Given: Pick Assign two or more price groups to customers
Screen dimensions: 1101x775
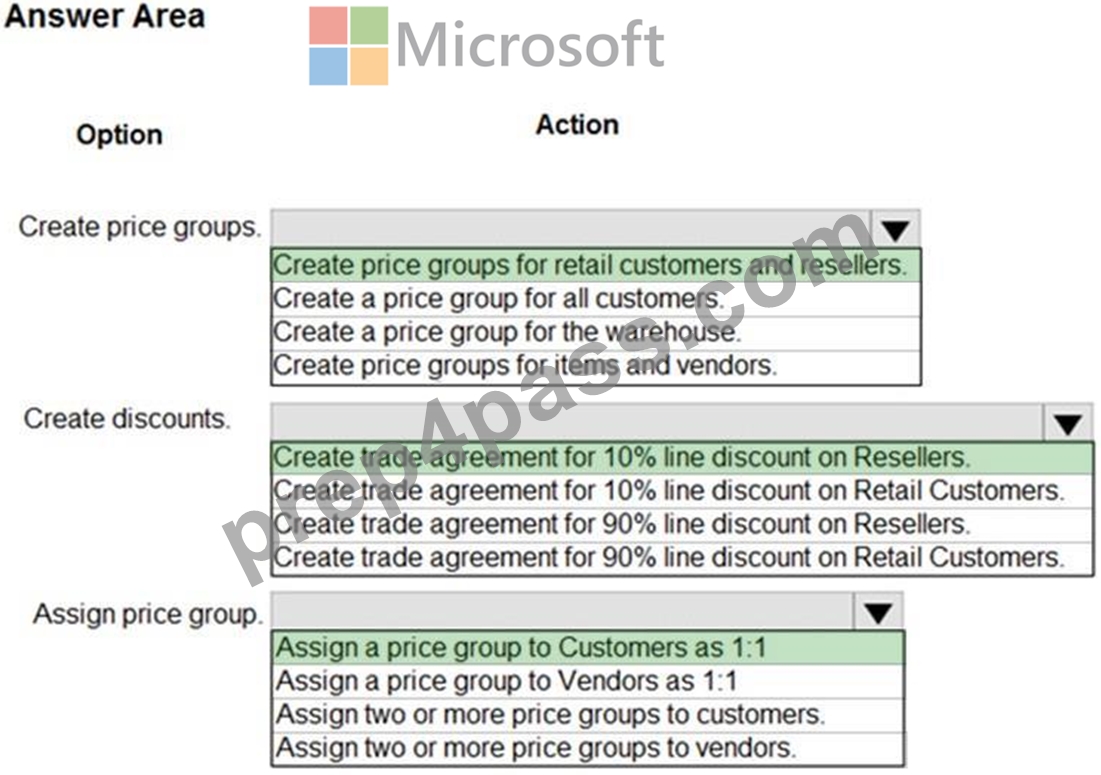Looking at the screenshot, I should tap(588, 715).
